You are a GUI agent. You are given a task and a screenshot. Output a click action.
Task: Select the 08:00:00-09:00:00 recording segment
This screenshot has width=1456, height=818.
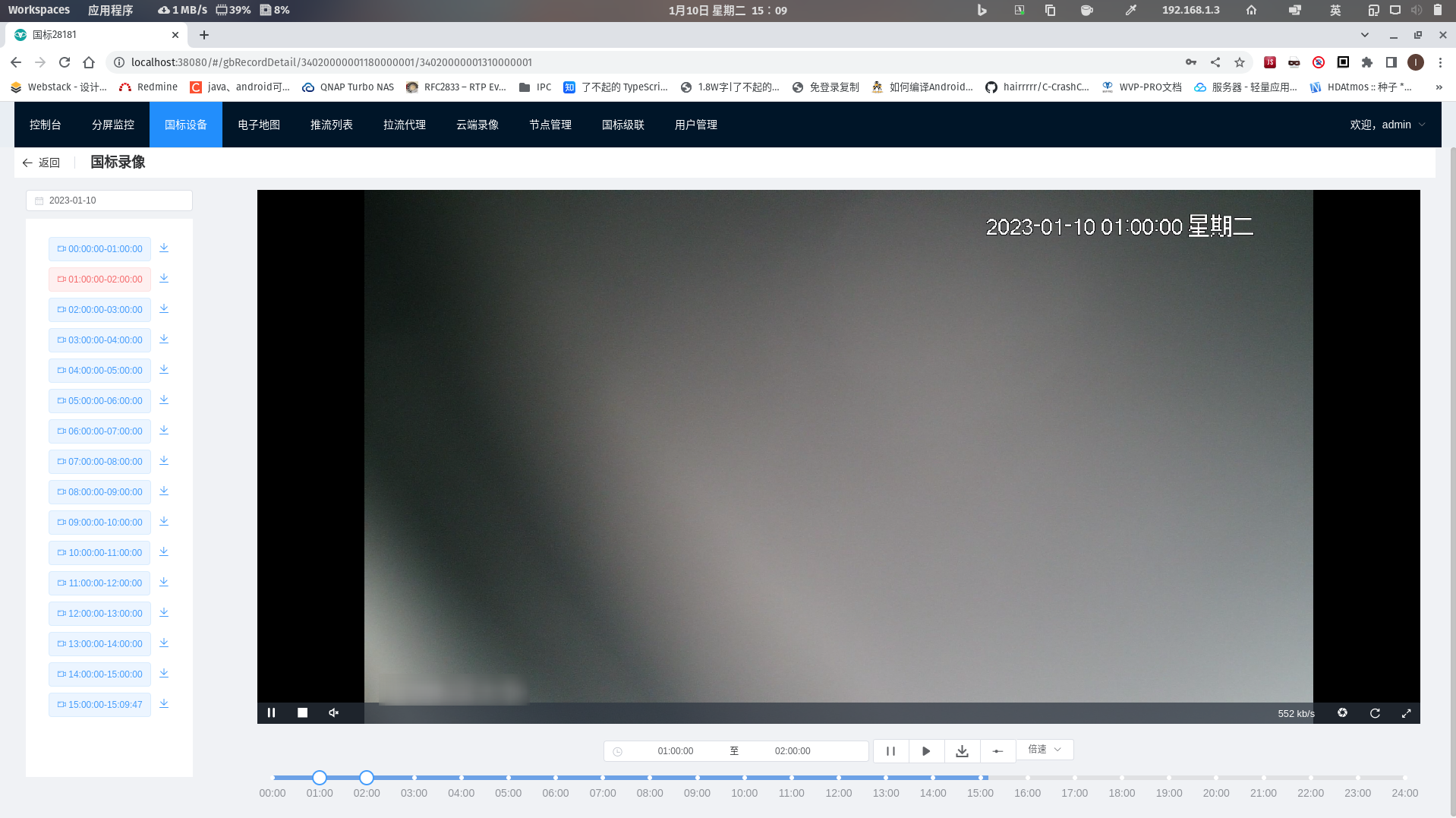tap(100, 491)
